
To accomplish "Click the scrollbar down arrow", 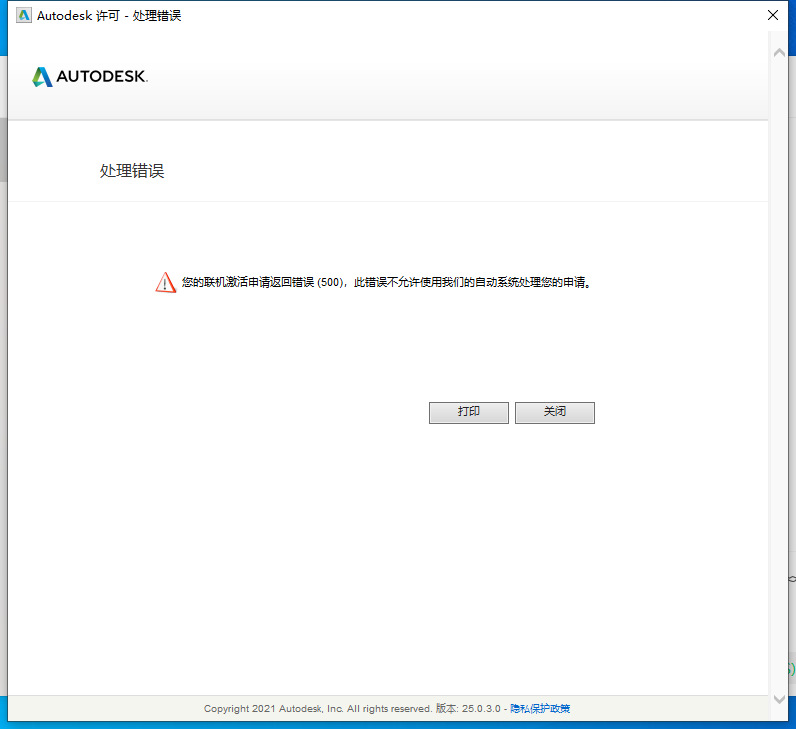I will [779, 699].
